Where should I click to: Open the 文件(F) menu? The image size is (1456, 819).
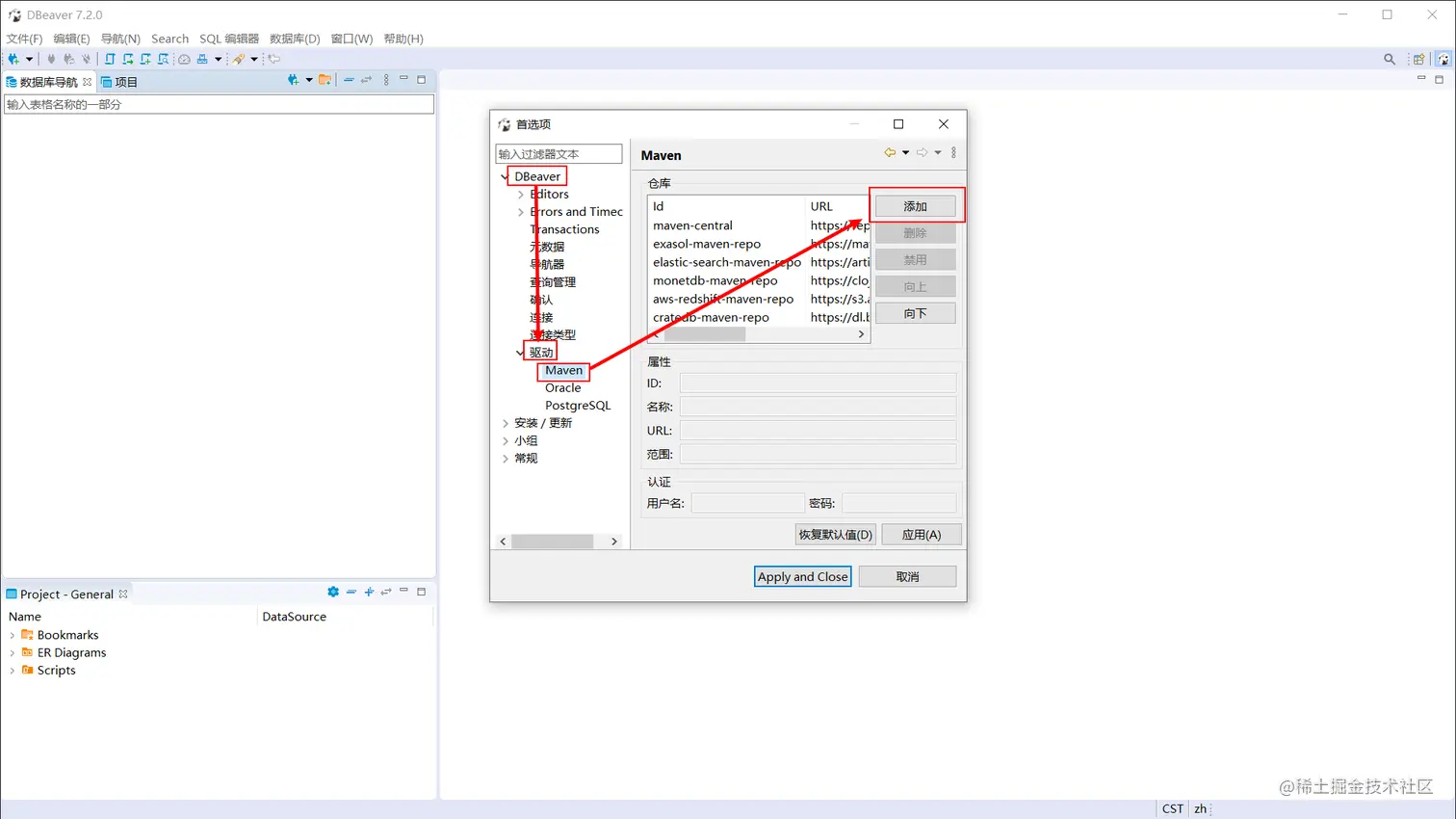coord(24,39)
